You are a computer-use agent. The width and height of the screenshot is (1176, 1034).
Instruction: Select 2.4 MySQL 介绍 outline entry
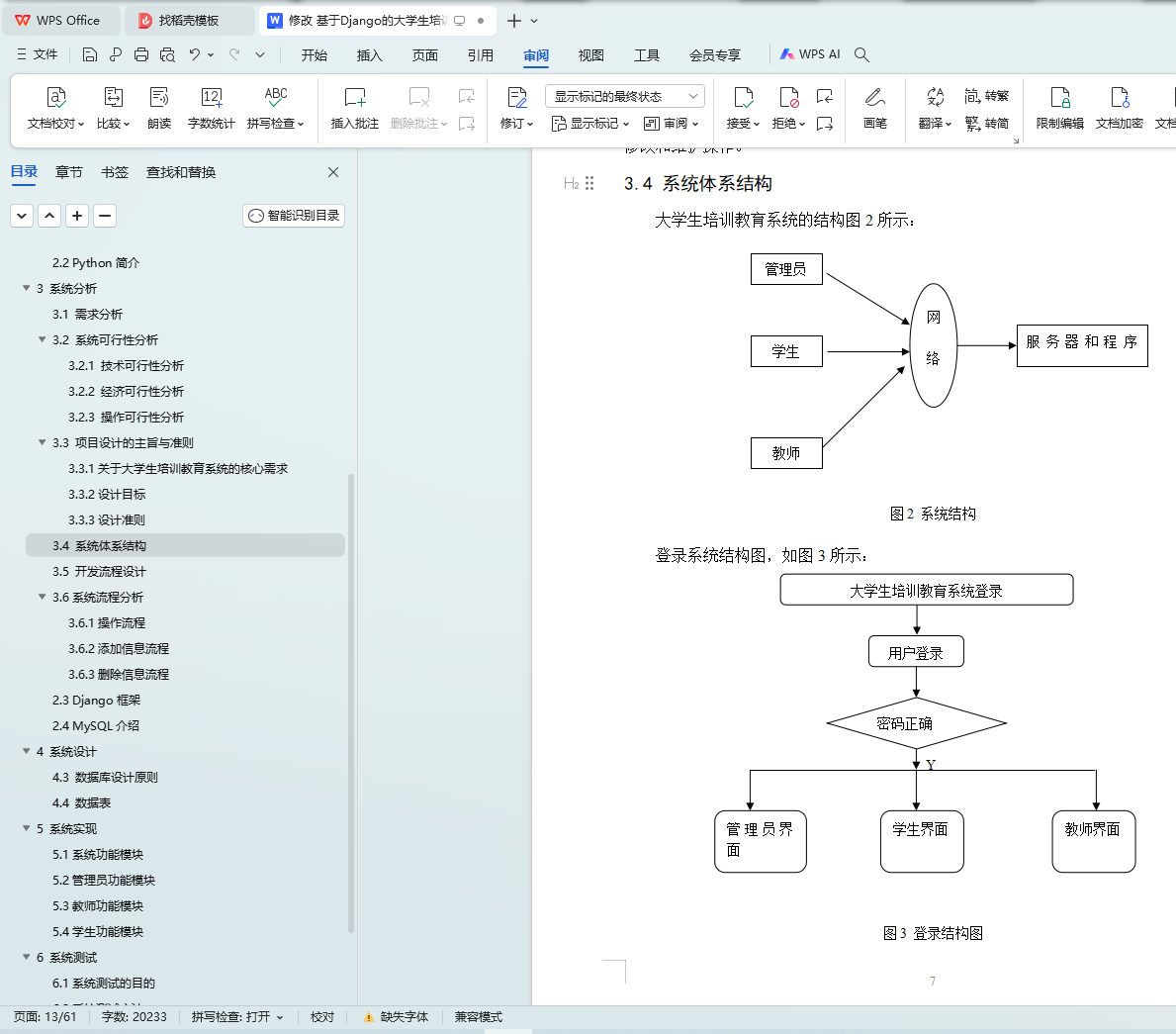(185, 725)
